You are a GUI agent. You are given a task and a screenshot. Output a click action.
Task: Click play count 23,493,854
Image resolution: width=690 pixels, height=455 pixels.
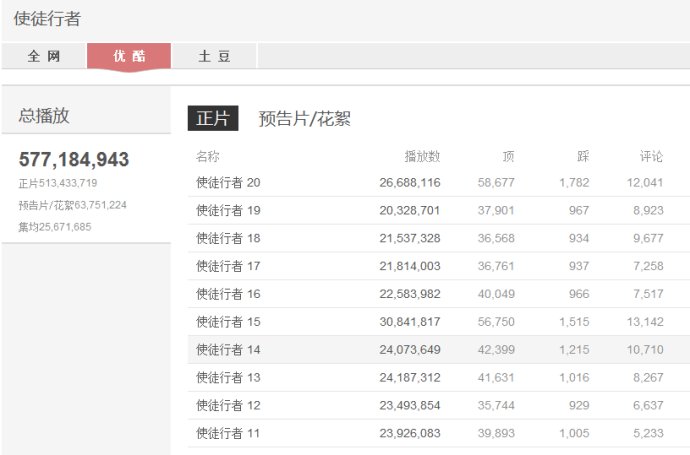(x=410, y=405)
